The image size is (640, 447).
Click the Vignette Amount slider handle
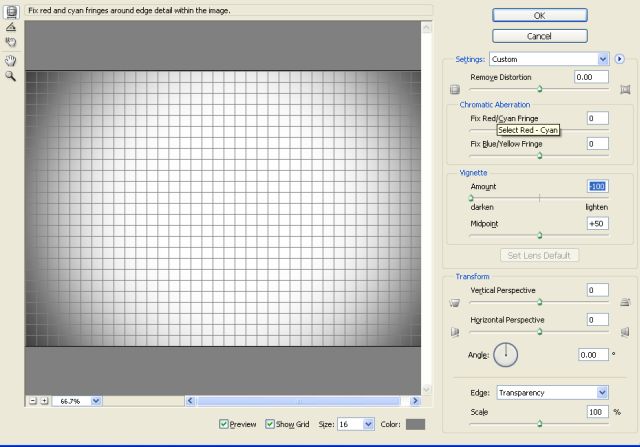coord(471,198)
